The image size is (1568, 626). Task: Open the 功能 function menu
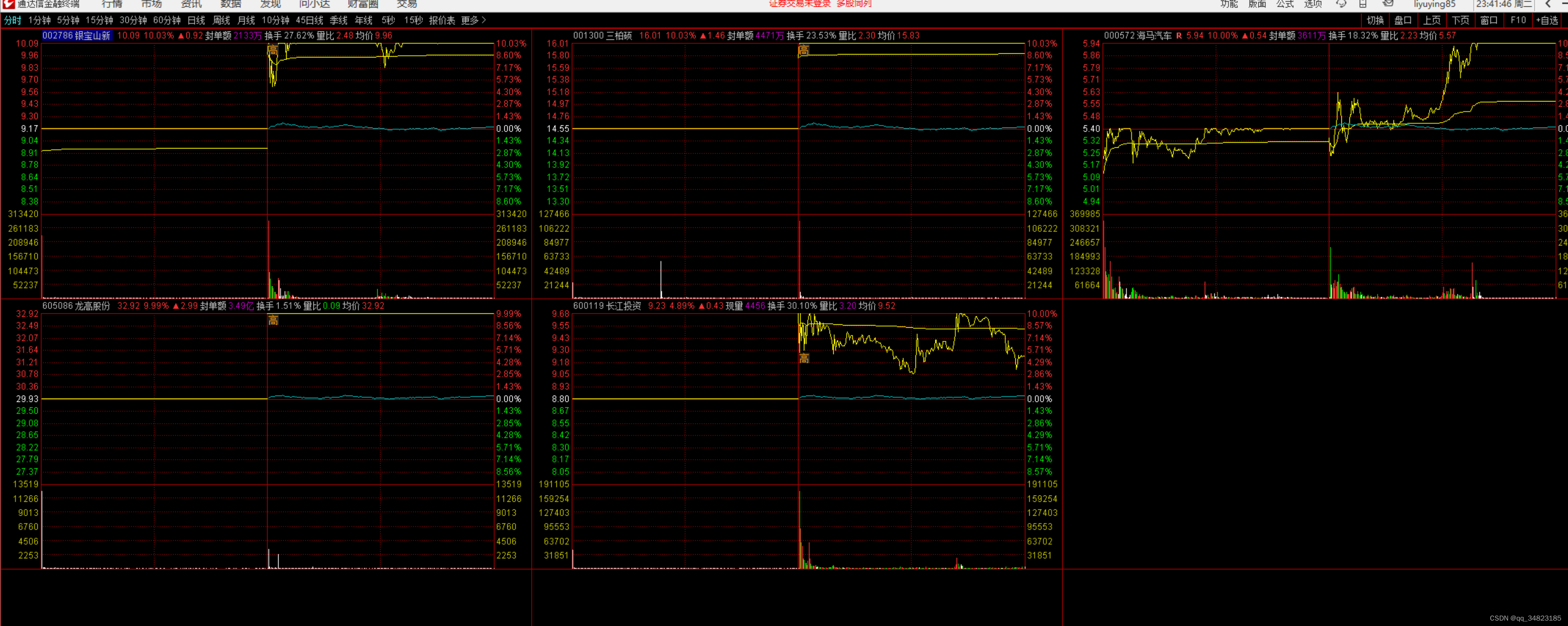click(1229, 4)
